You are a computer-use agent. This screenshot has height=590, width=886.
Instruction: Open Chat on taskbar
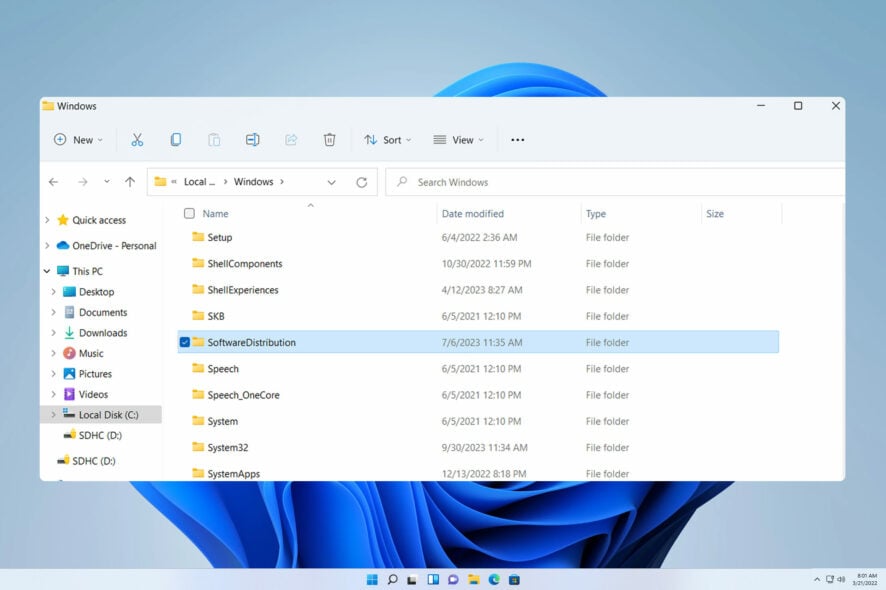click(453, 579)
